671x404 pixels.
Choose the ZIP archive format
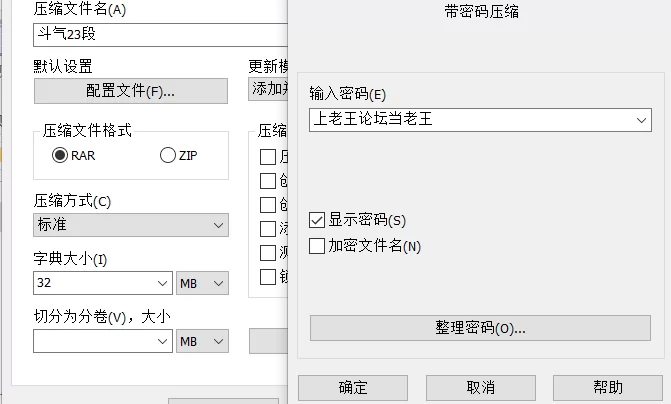(x=167, y=155)
